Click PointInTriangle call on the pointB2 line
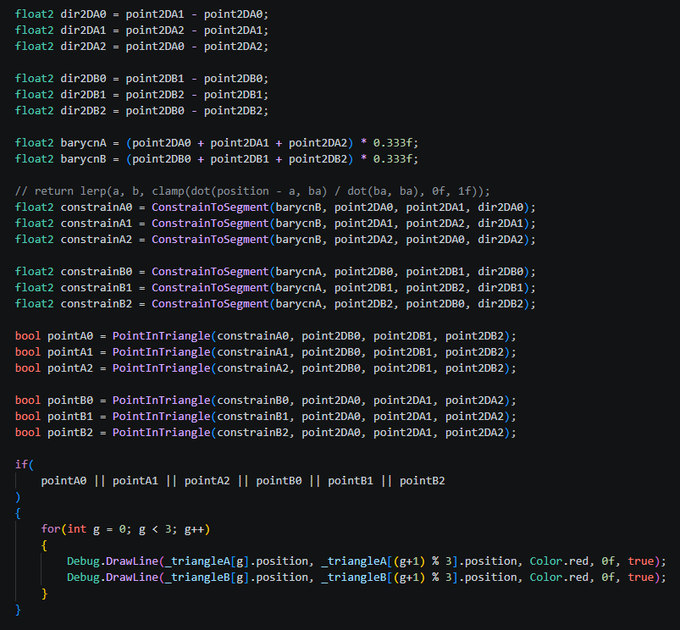The image size is (680, 630). tap(161, 433)
